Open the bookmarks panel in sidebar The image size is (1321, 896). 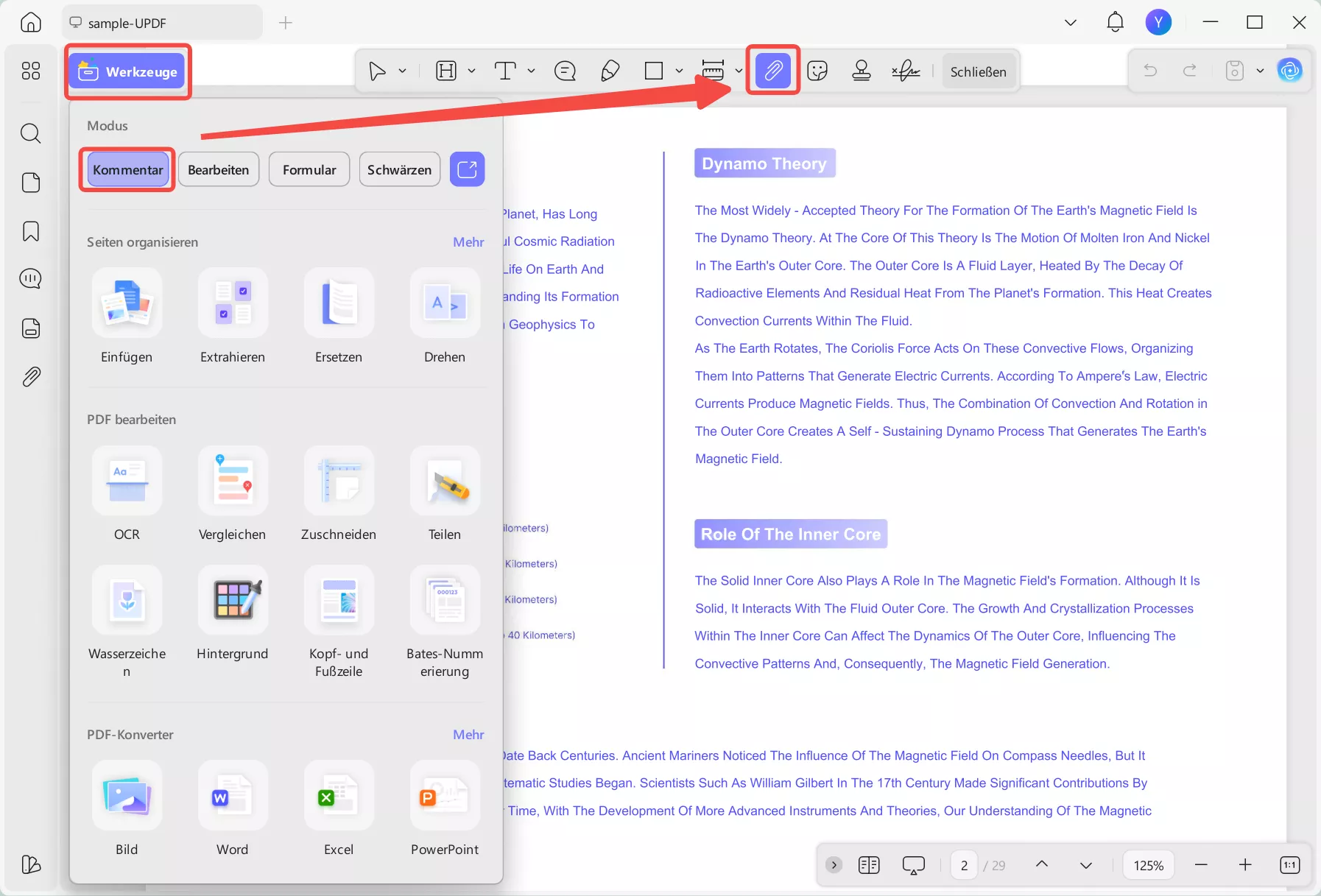pyautogui.click(x=31, y=231)
